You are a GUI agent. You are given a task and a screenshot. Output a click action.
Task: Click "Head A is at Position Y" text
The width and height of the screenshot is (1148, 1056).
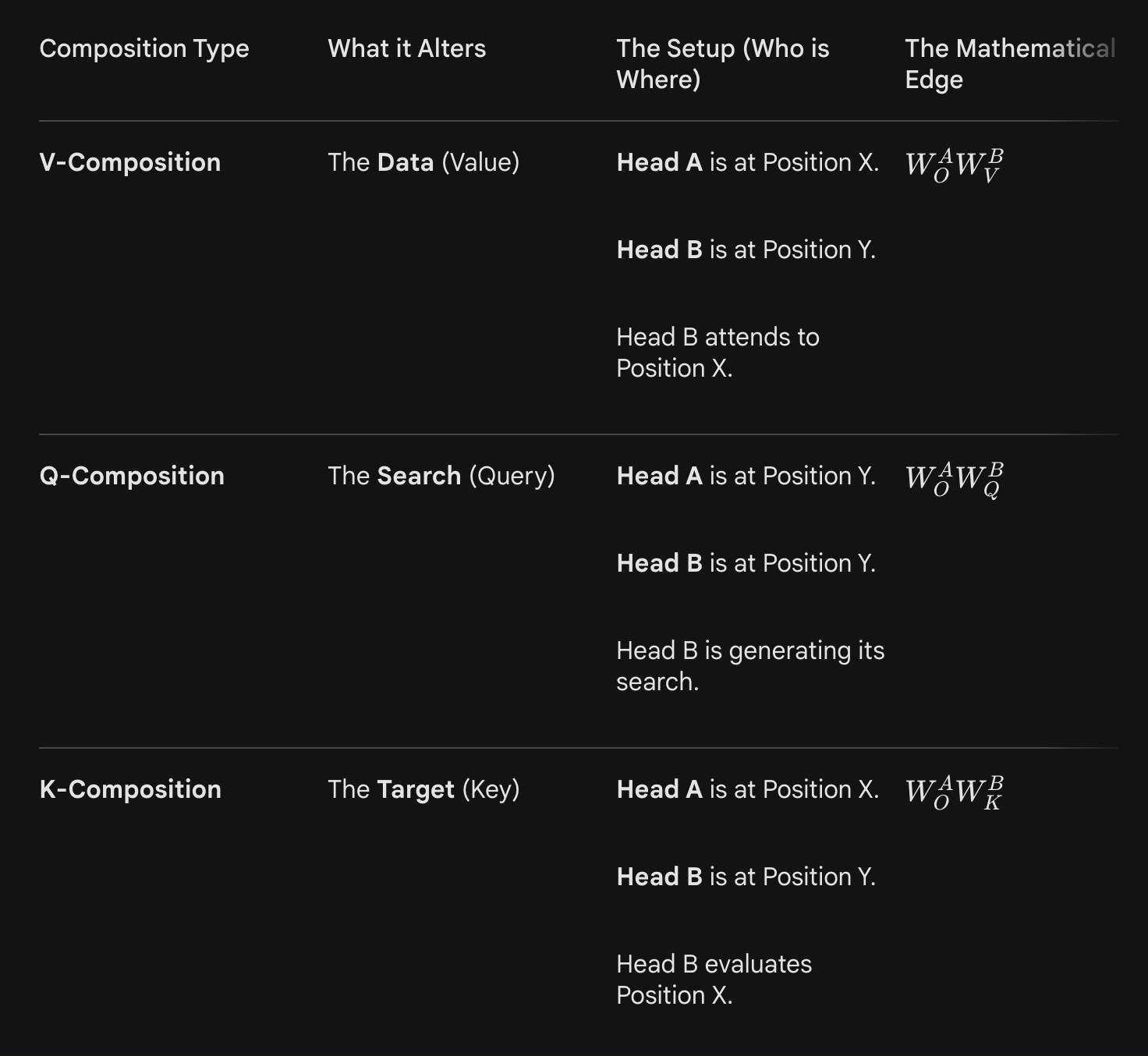pyautogui.click(x=746, y=476)
